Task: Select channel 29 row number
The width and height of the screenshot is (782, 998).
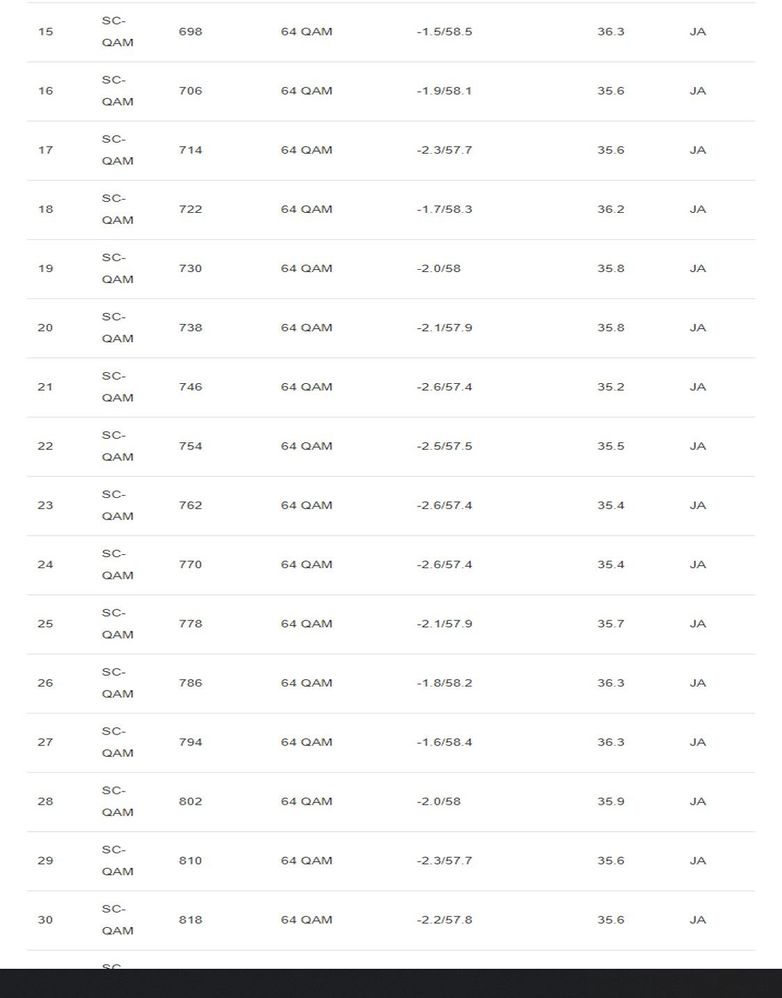Action: [x=45, y=861]
